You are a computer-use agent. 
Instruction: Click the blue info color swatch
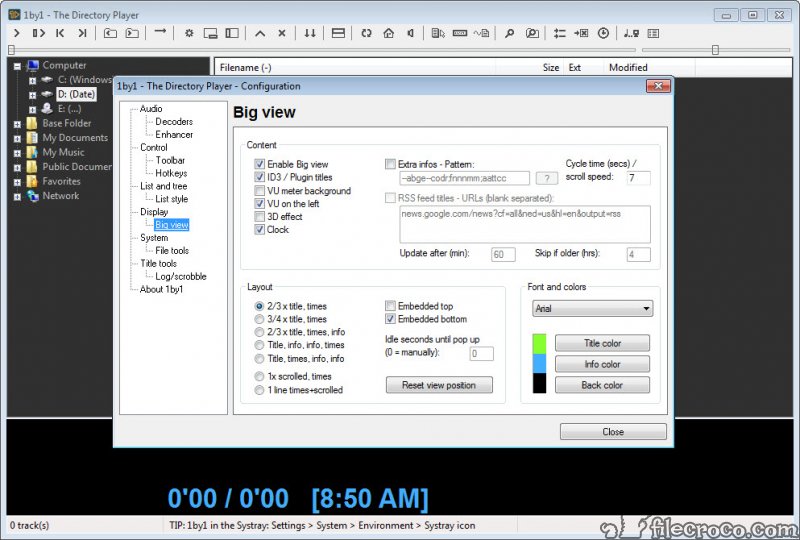pos(539,363)
